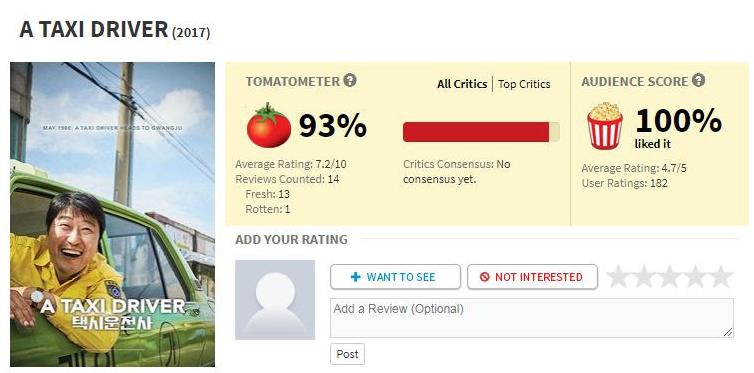Click the red Tomatometer progress bar
754x373 pixels.
[481, 132]
